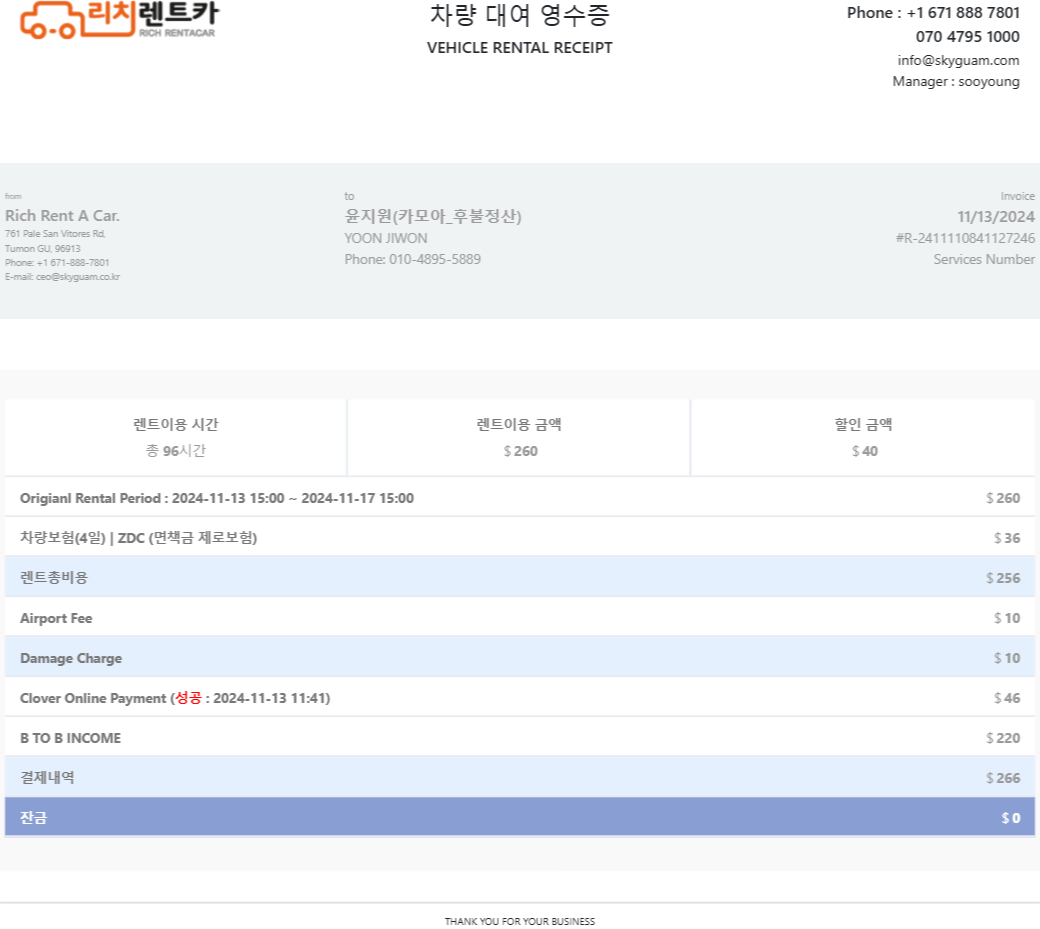Screen dimensions: 1040x929
Task: Click the title 'VEHICLE RENTAL RECEIPT'
Action: pos(519,48)
